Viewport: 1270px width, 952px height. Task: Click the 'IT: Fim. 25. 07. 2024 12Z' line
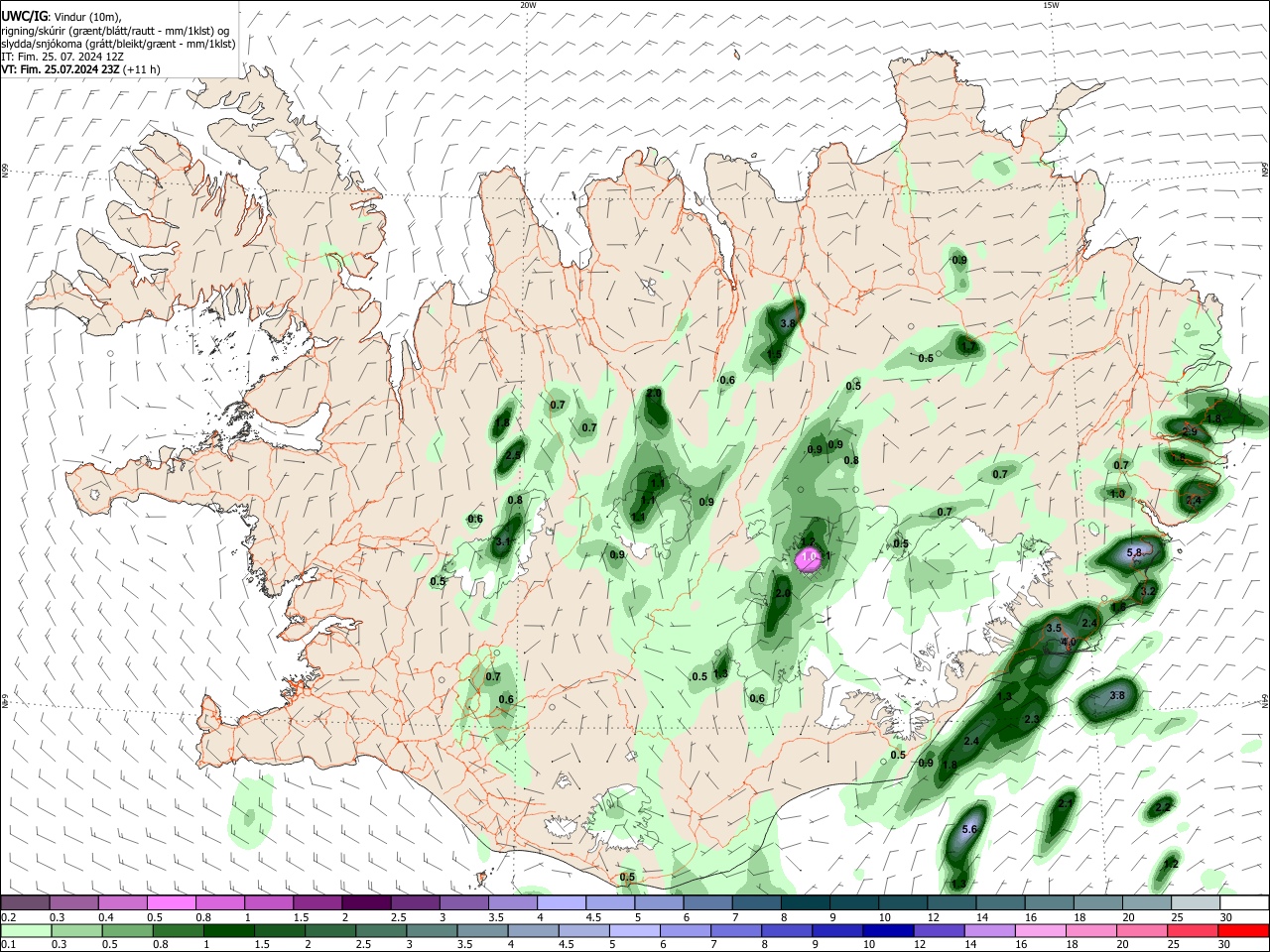coord(63,57)
